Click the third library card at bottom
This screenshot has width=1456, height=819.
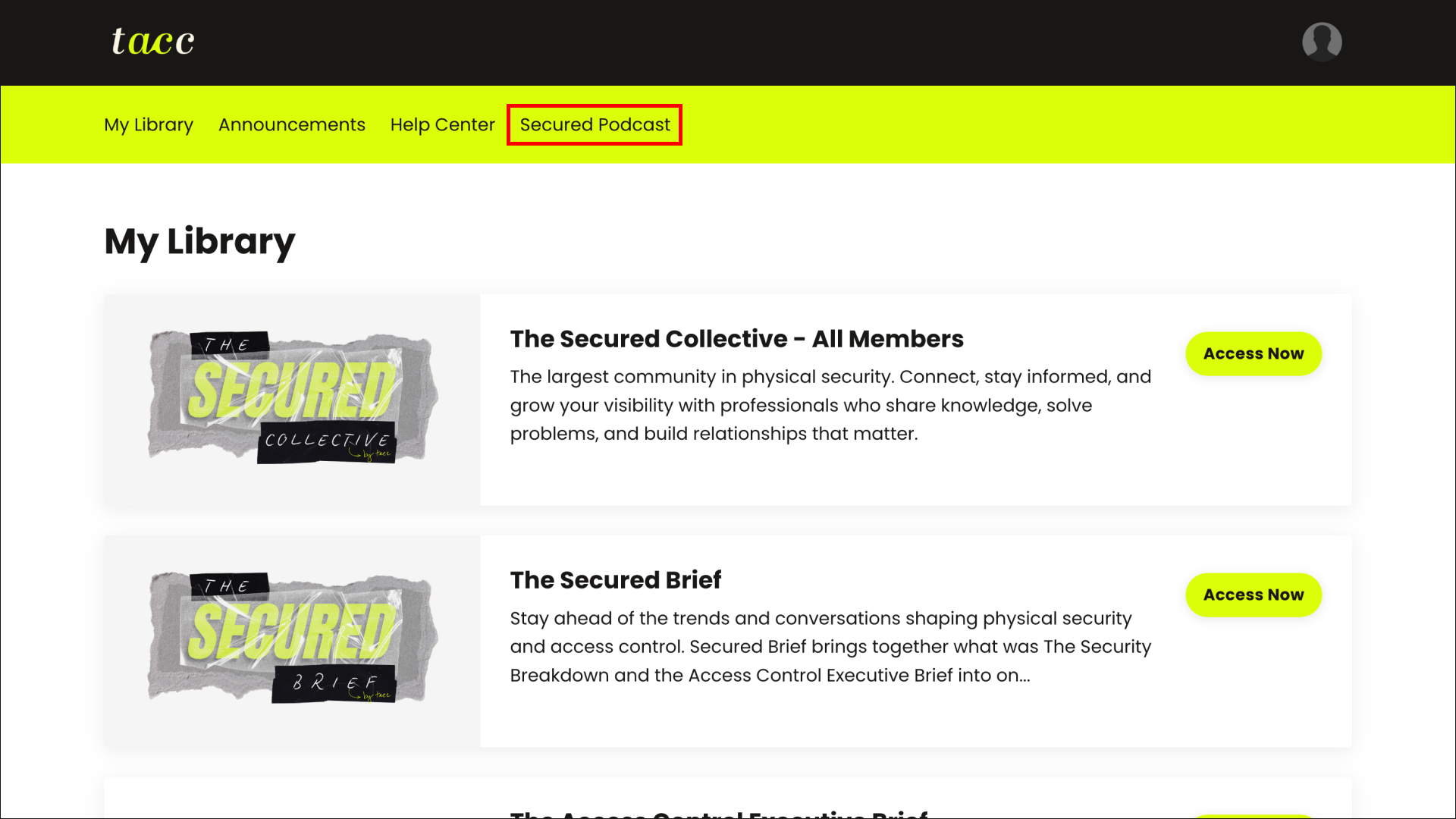(x=728, y=798)
